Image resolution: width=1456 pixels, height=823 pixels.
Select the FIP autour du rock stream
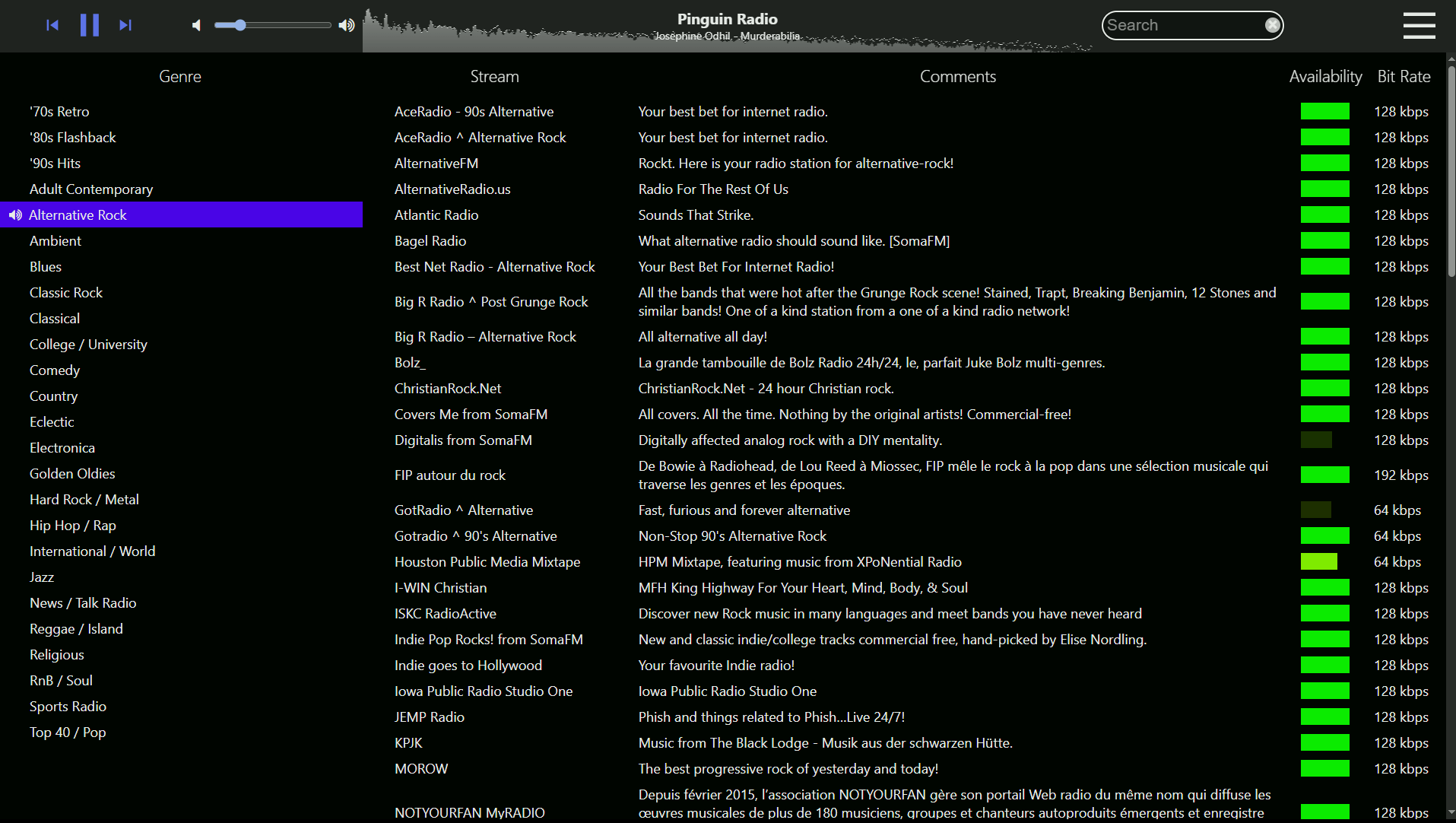tap(449, 475)
